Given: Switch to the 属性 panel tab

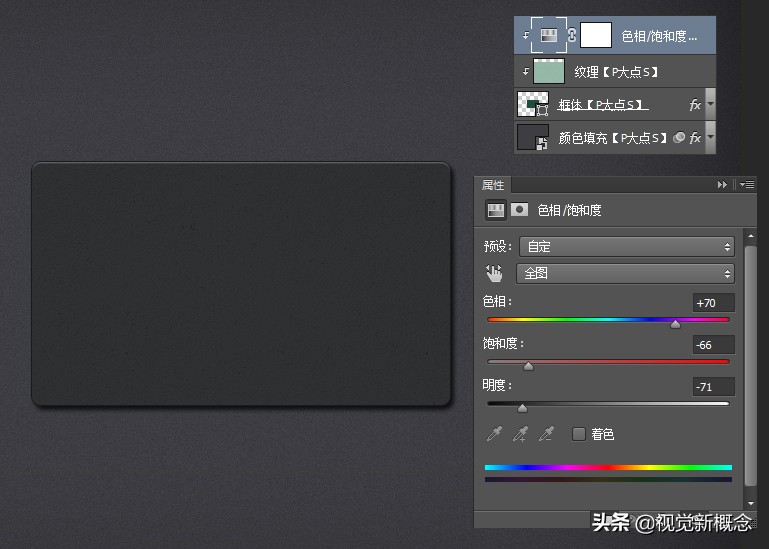Looking at the screenshot, I should (x=493, y=185).
